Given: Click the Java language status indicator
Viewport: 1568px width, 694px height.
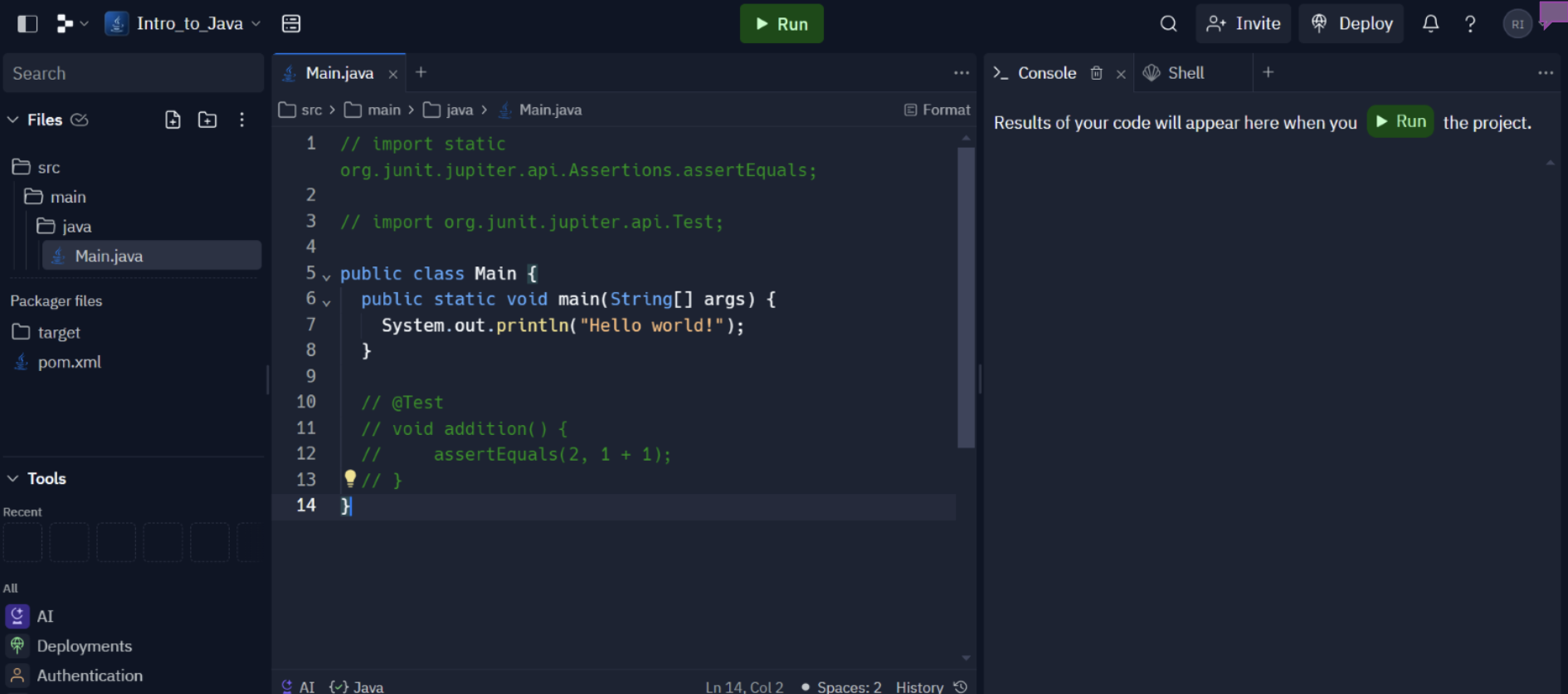Looking at the screenshot, I should point(357,687).
